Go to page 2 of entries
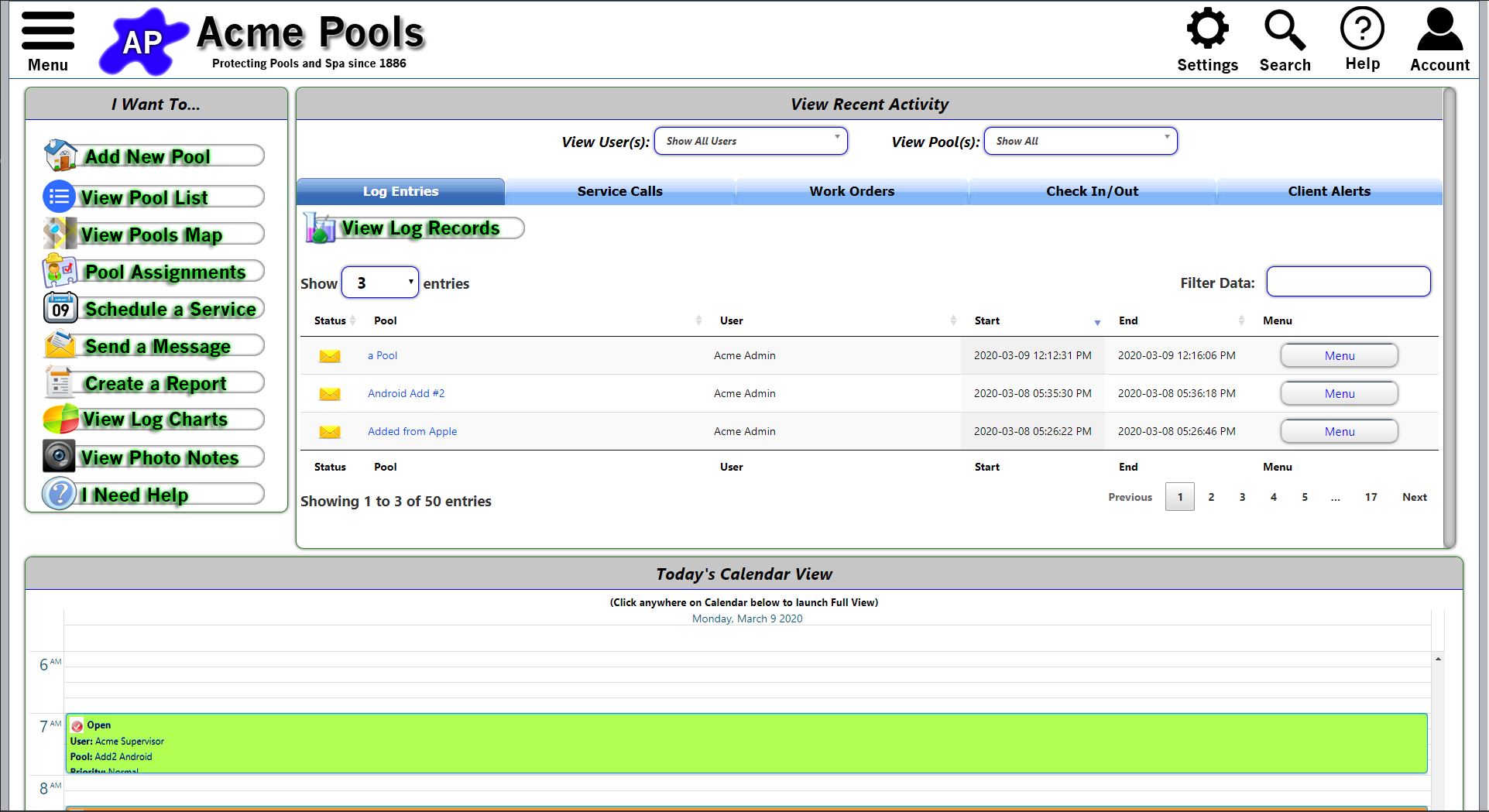The height and width of the screenshot is (812, 1489). (1211, 497)
